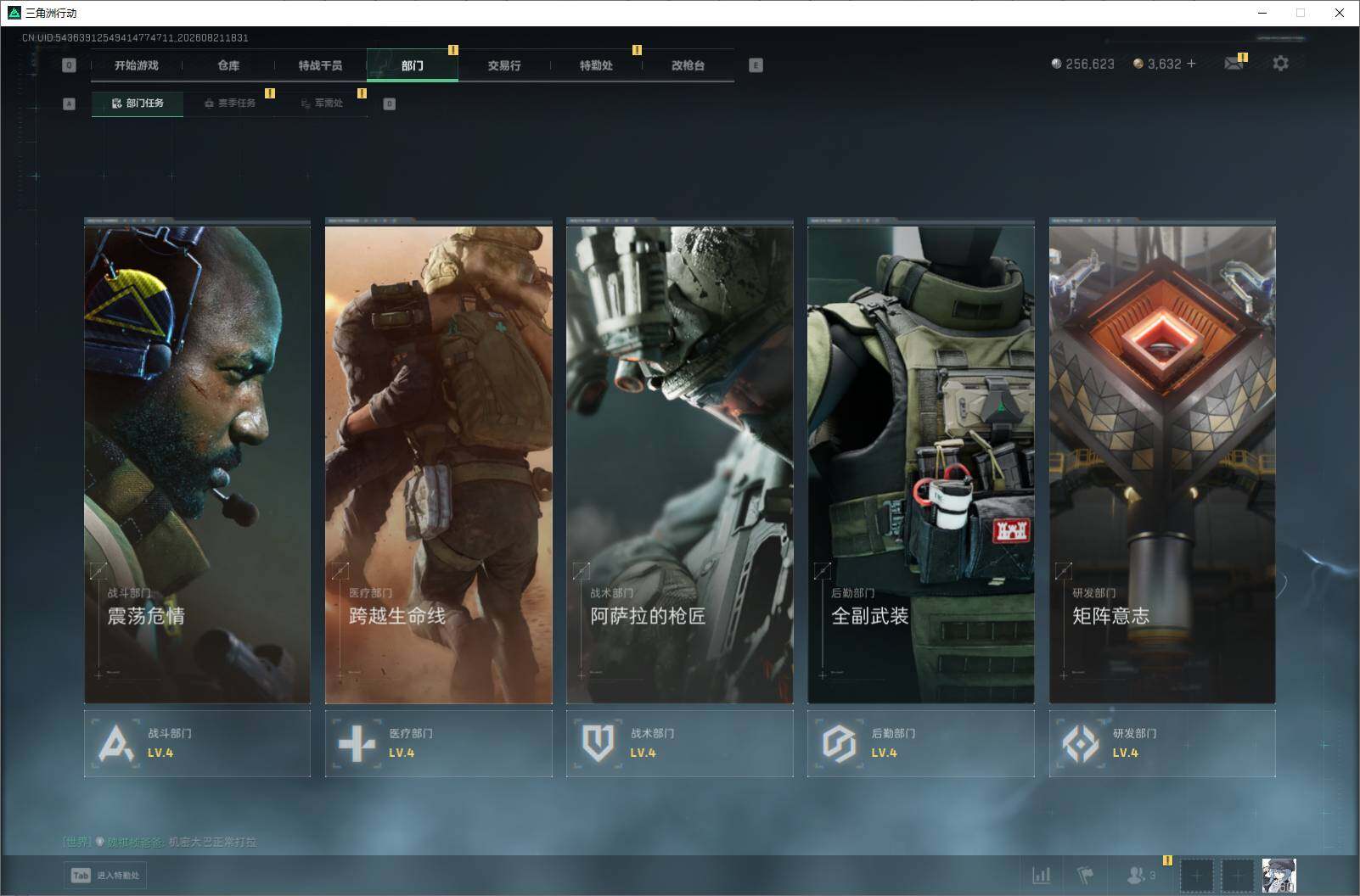Open the mail envelope icon
1360x896 pixels.
(1234, 64)
